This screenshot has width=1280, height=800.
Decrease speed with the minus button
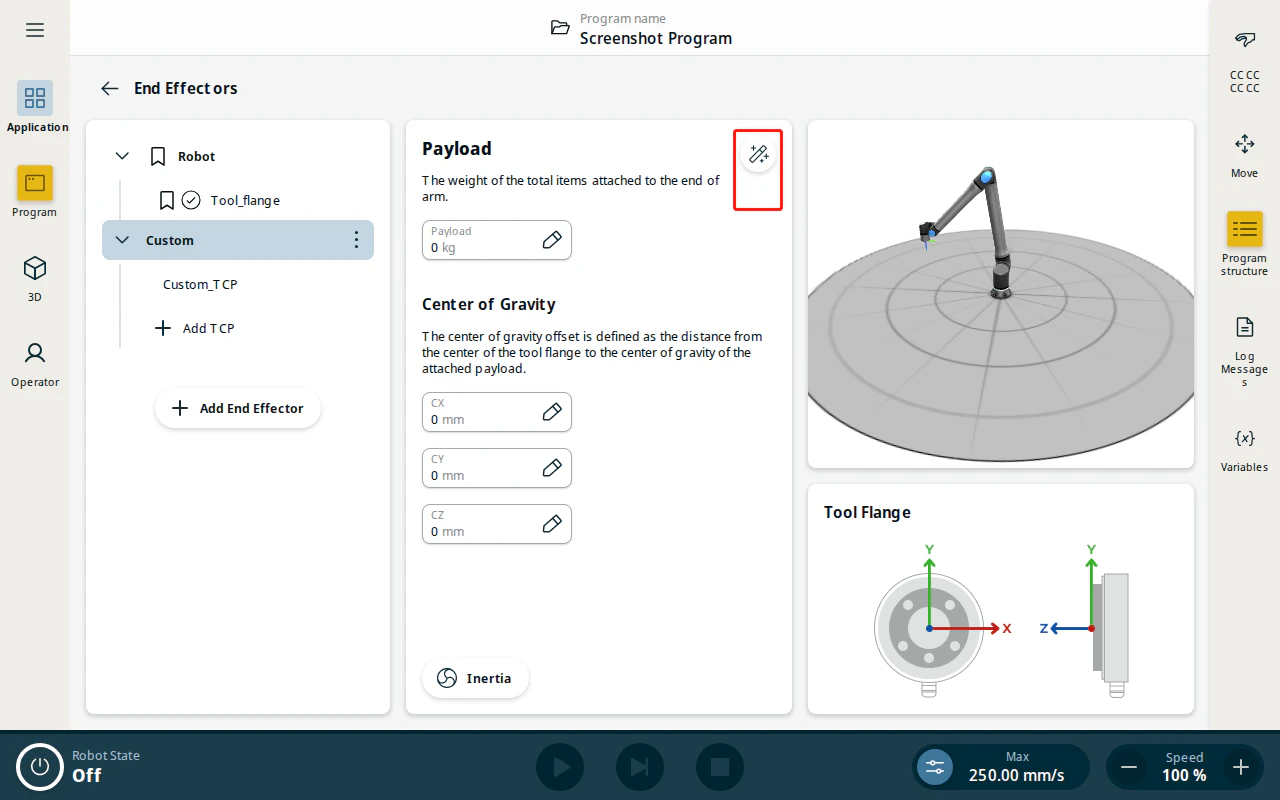tap(1129, 767)
